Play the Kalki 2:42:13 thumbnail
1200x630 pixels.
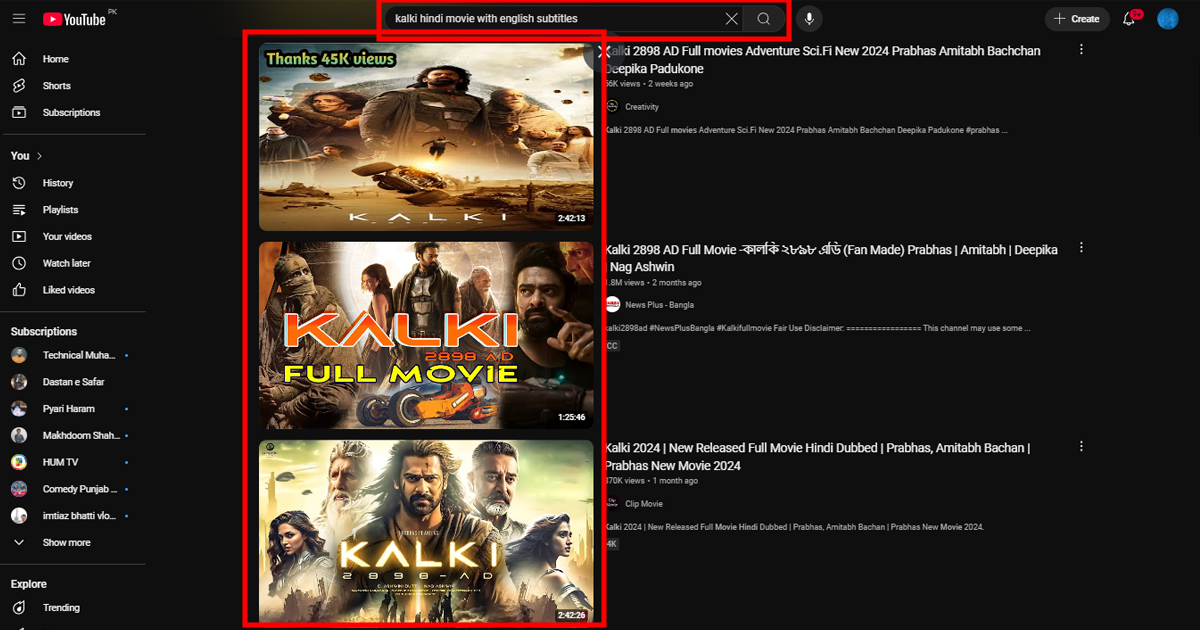(426, 136)
